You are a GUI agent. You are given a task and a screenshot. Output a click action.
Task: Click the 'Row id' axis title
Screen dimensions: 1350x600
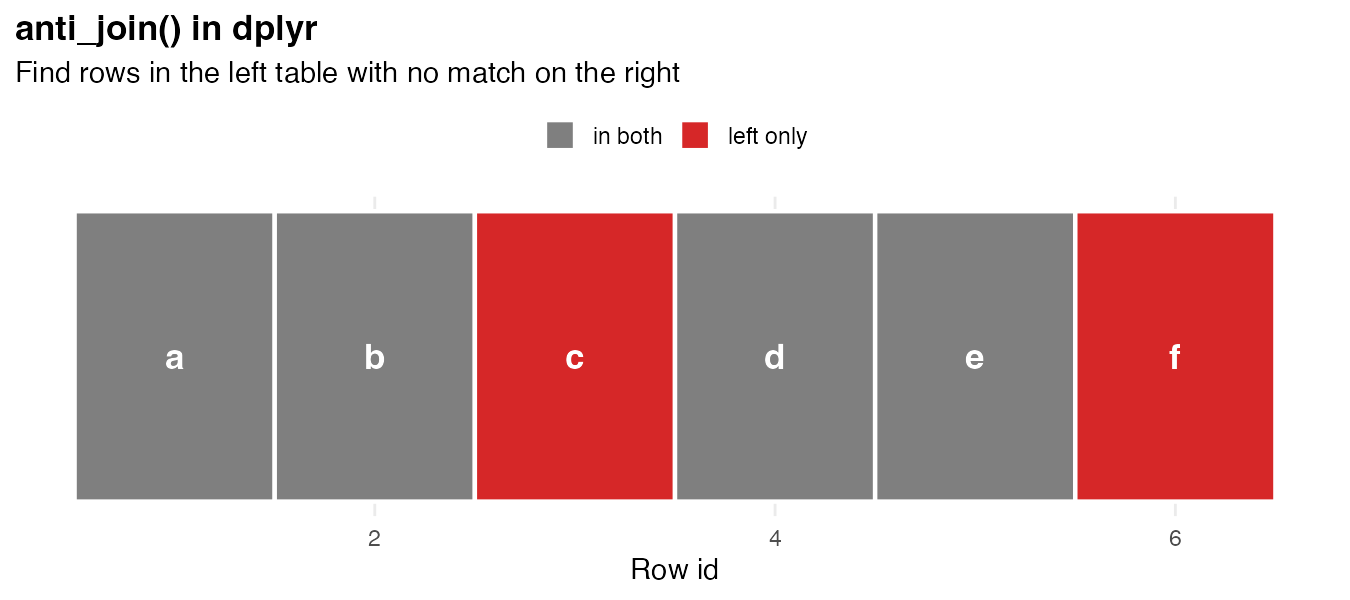pyautogui.click(x=674, y=570)
